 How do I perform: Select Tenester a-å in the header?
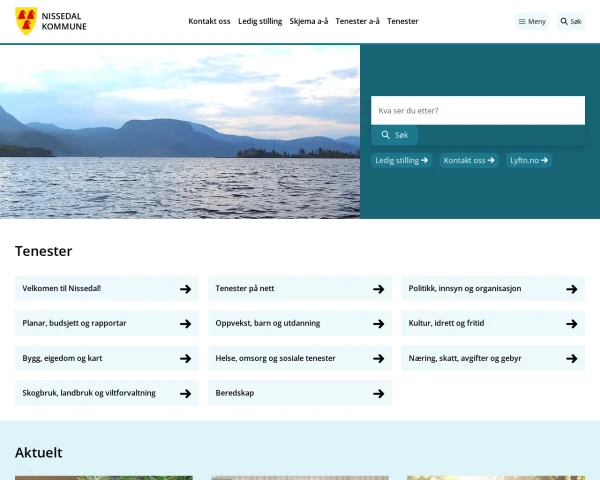[358, 21]
